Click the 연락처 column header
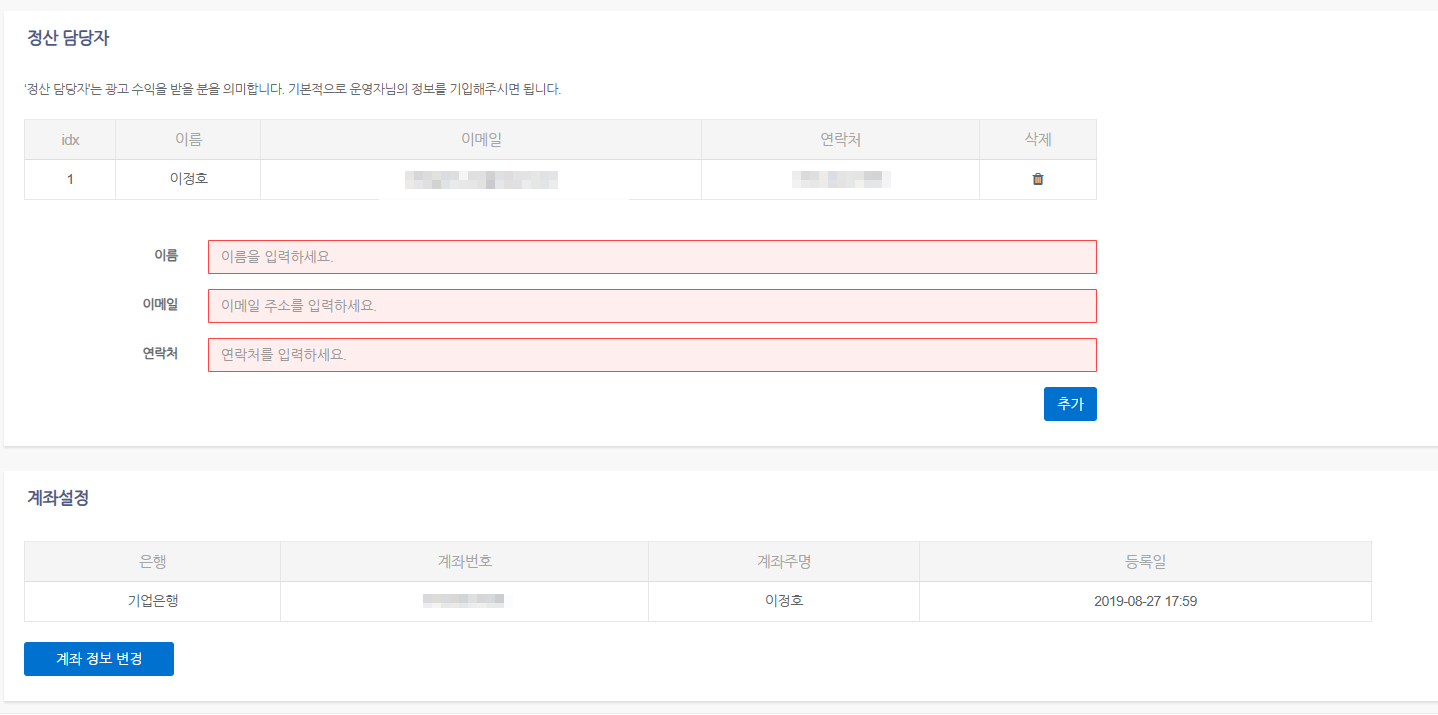Image resolution: width=1438 pixels, height=715 pixels. [x=840, y=139]
